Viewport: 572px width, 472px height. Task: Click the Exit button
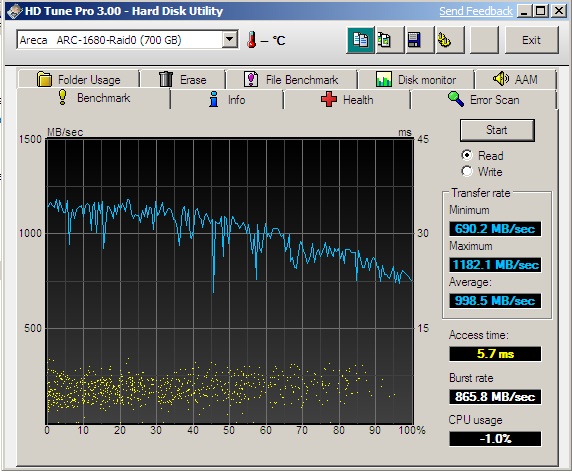click(532, 40)
